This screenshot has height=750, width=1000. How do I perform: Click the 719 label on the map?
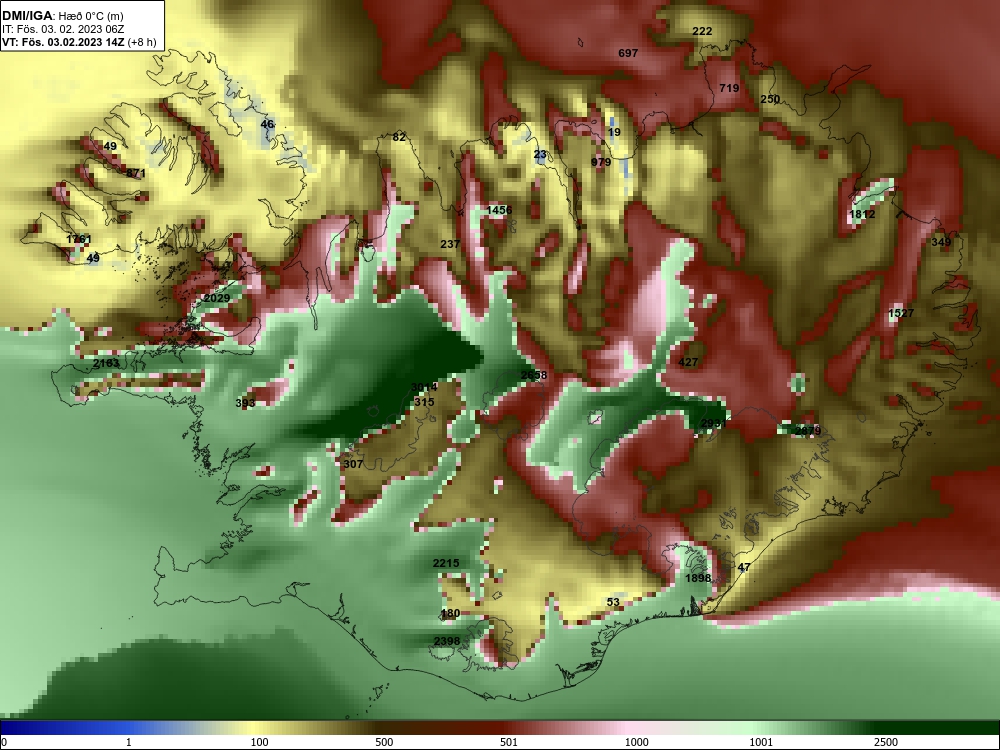pyautogui.click(x=729, y=88)
